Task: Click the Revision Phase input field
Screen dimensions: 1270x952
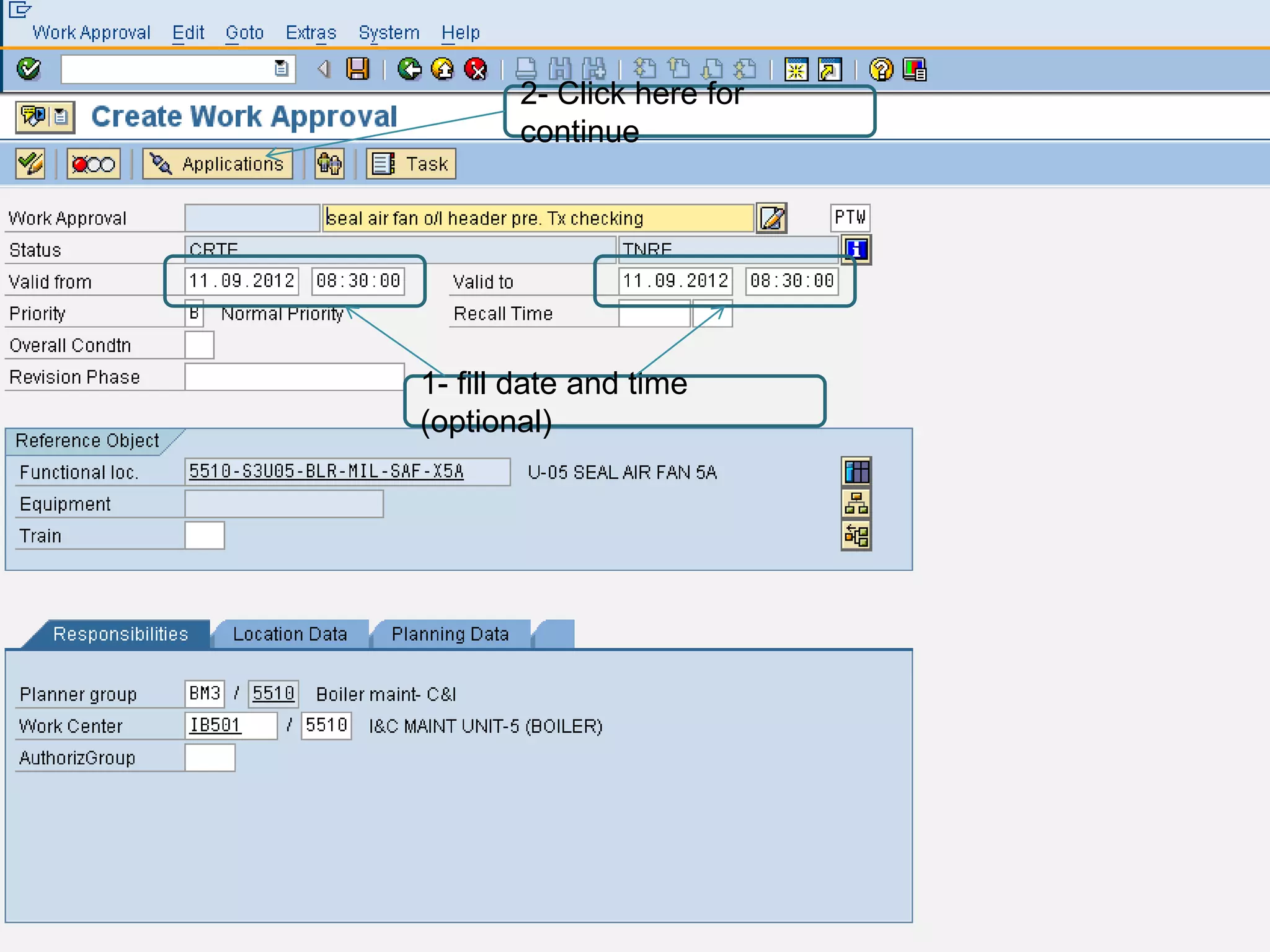Action: (x=295, y=377)
